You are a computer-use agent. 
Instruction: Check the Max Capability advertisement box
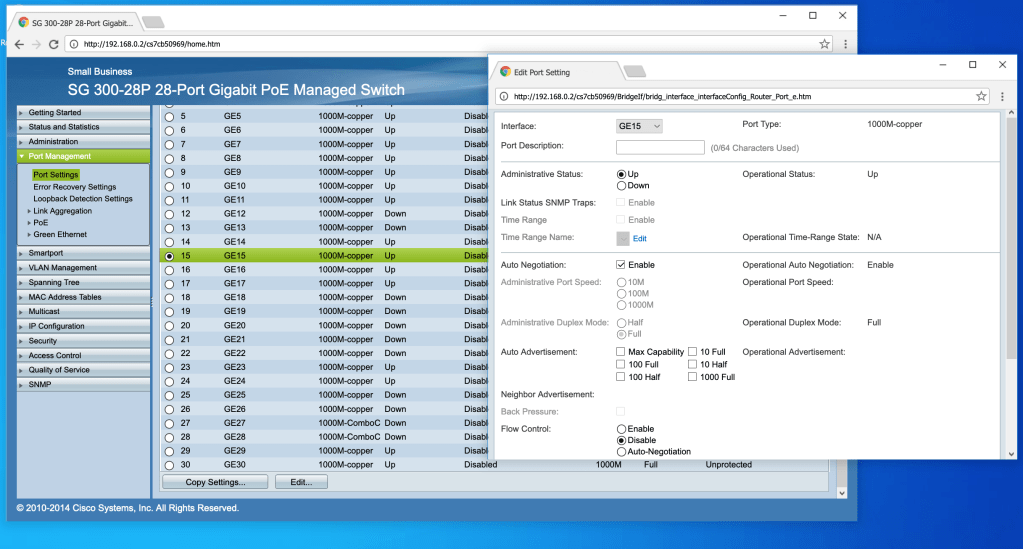[x=621, y=352]
